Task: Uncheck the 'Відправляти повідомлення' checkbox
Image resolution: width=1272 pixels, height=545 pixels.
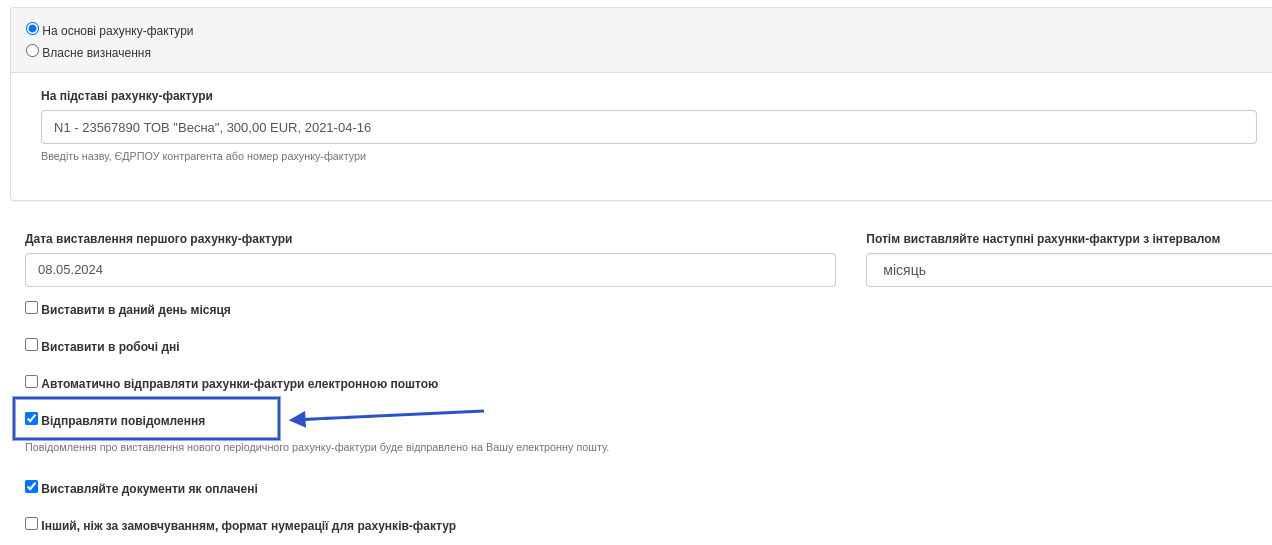Action: pos(32,419)
